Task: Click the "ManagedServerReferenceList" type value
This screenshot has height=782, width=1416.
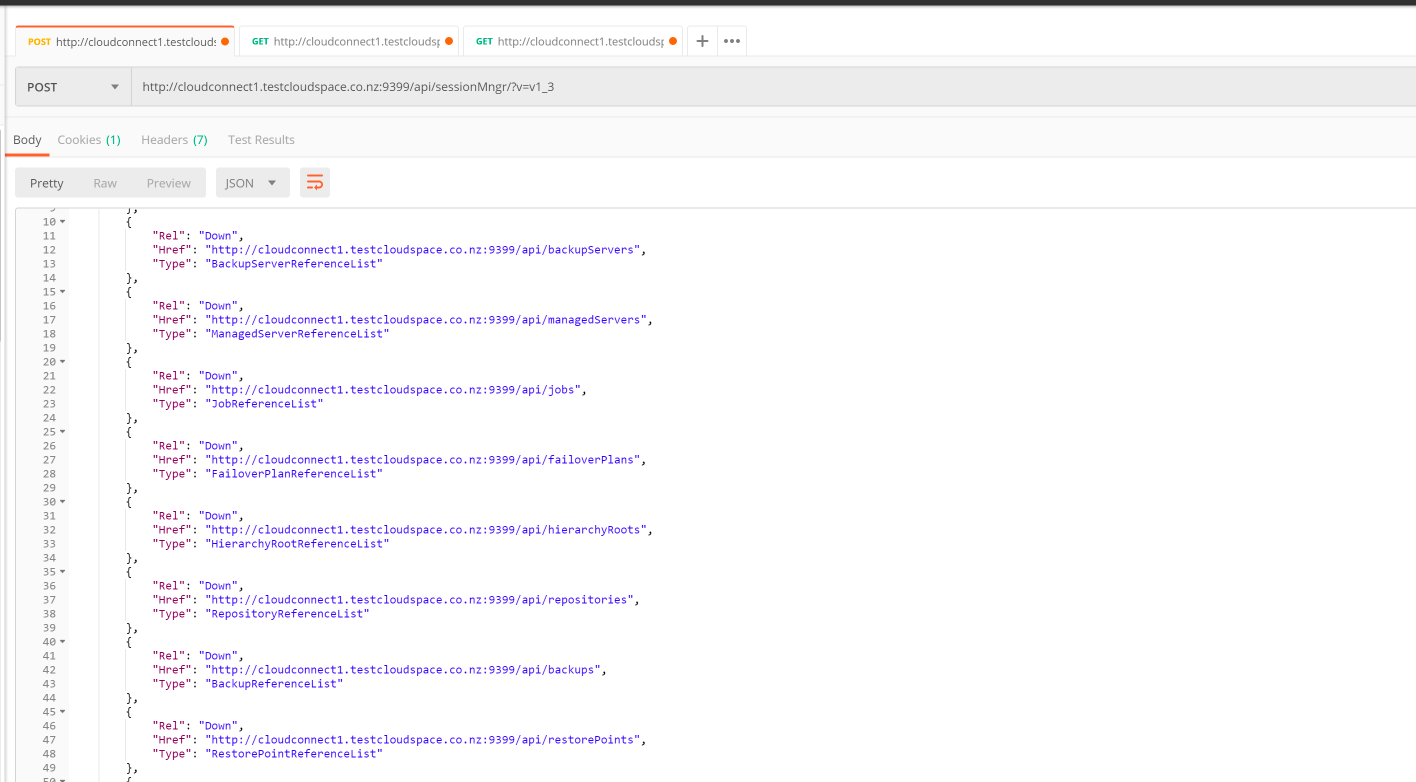Action: point(297,333)
